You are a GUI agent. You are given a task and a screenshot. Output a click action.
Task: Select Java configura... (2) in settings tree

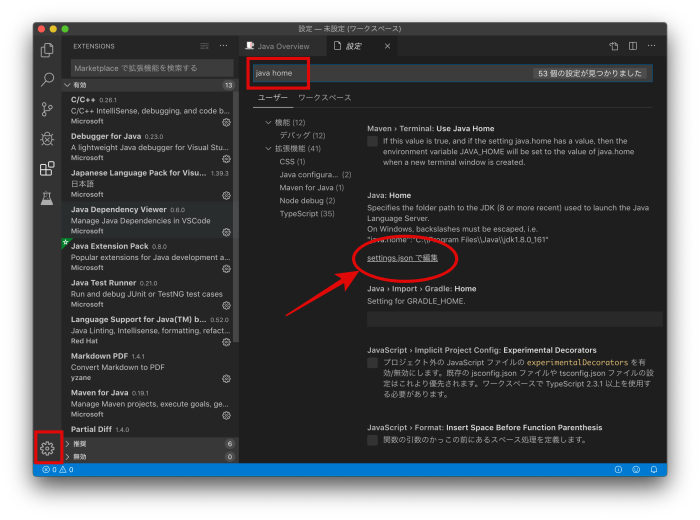315,175
